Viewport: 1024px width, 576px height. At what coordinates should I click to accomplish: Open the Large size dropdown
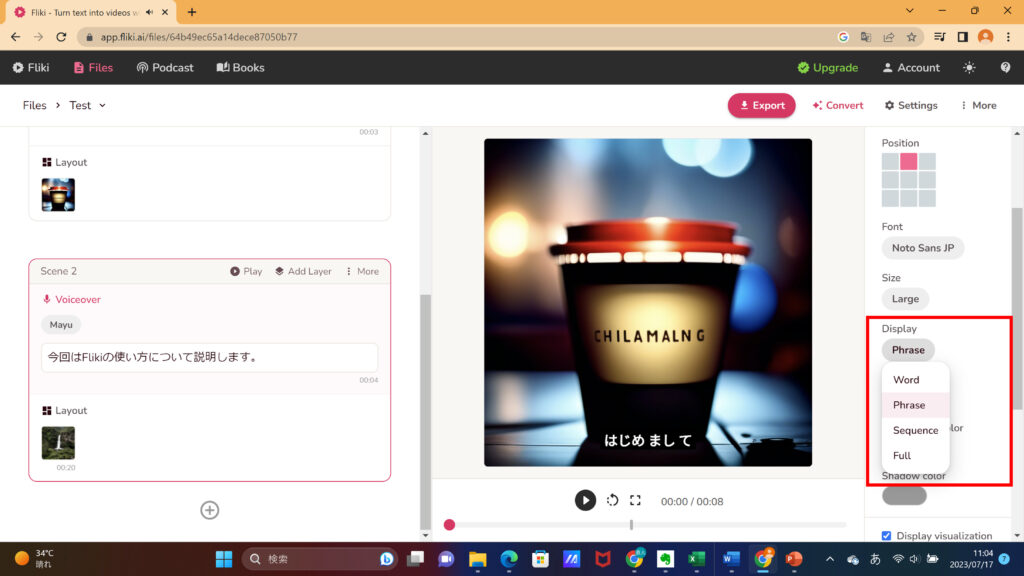coord(905,298)
